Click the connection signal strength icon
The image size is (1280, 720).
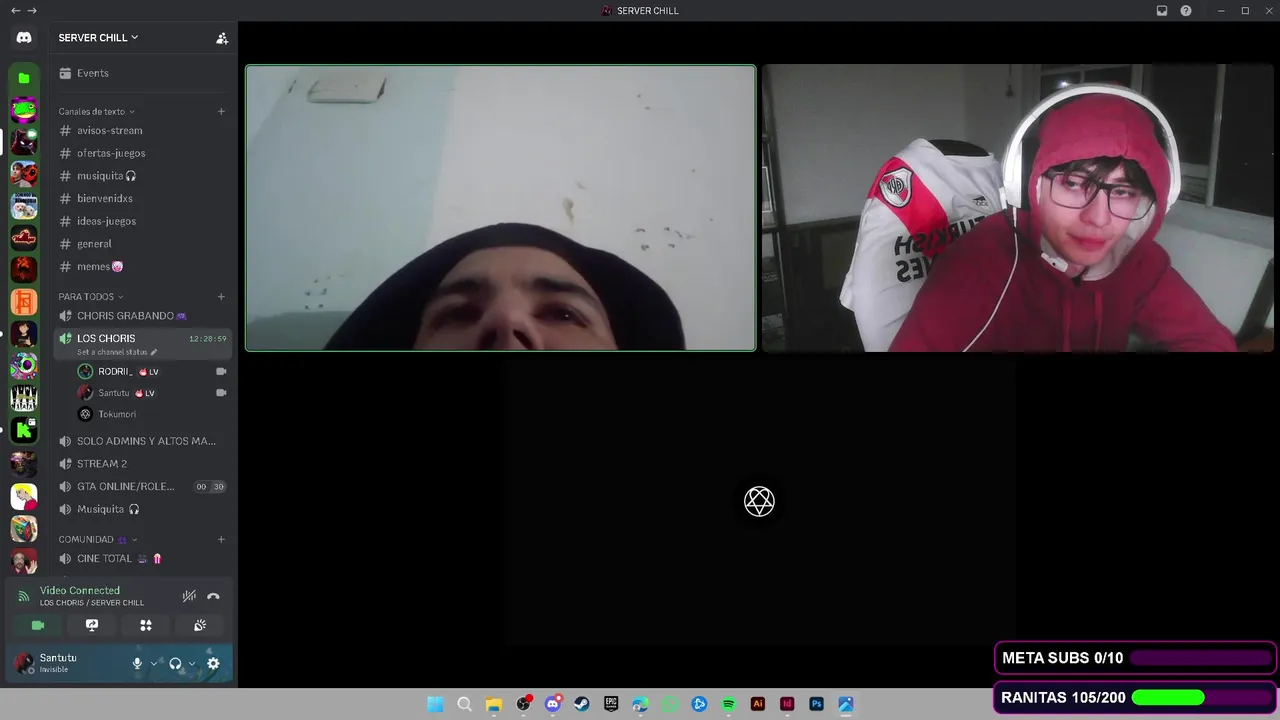24,596
